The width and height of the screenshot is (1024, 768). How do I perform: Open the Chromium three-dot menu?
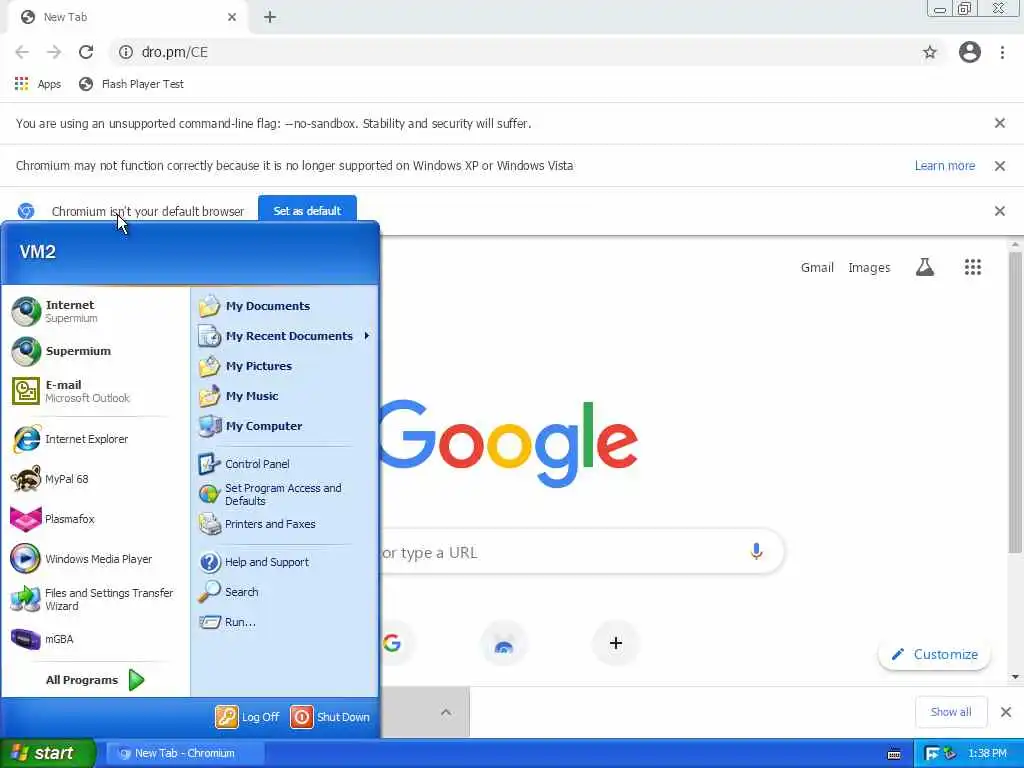point(1002,52)
